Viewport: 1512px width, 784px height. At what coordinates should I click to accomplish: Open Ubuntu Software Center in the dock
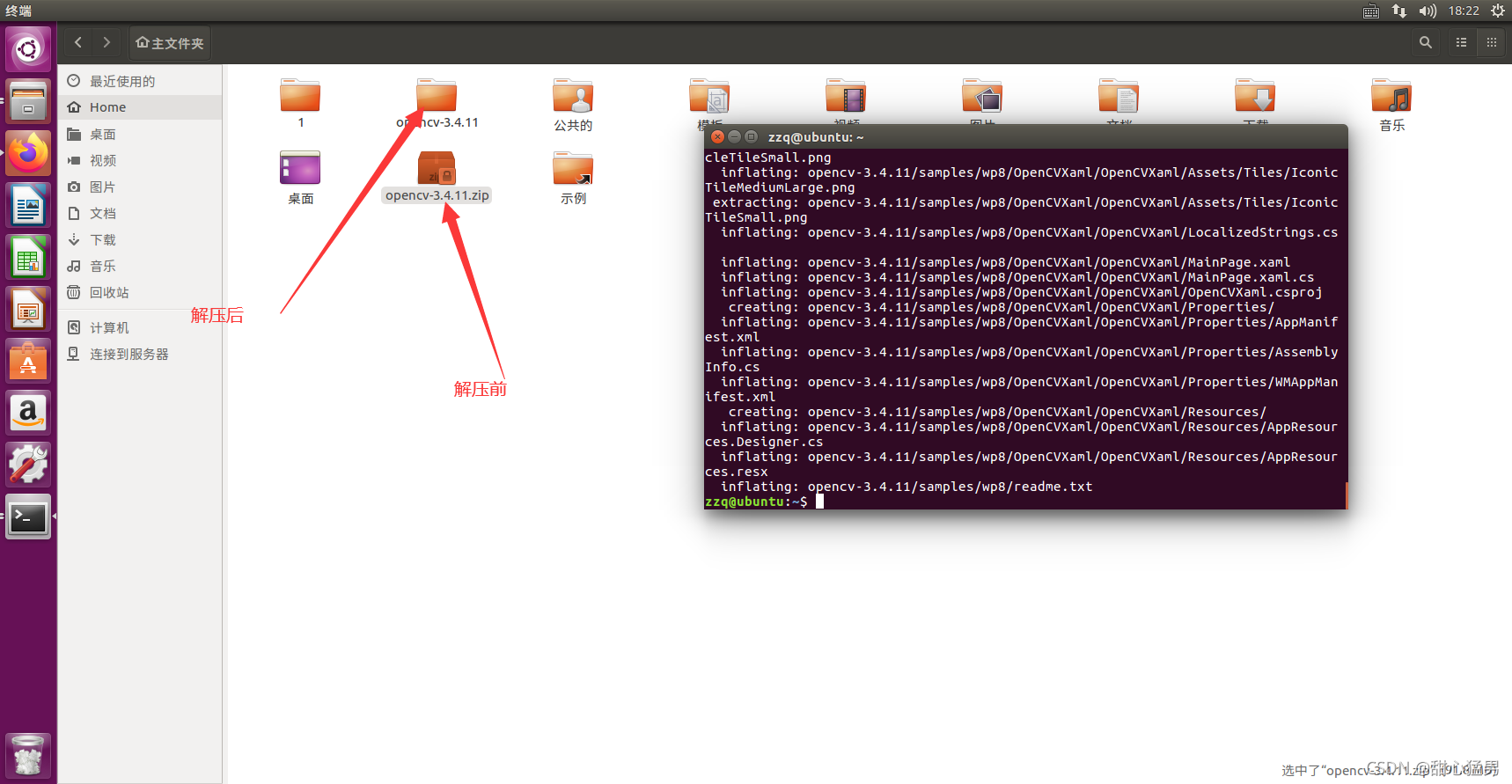pos(28,362)
